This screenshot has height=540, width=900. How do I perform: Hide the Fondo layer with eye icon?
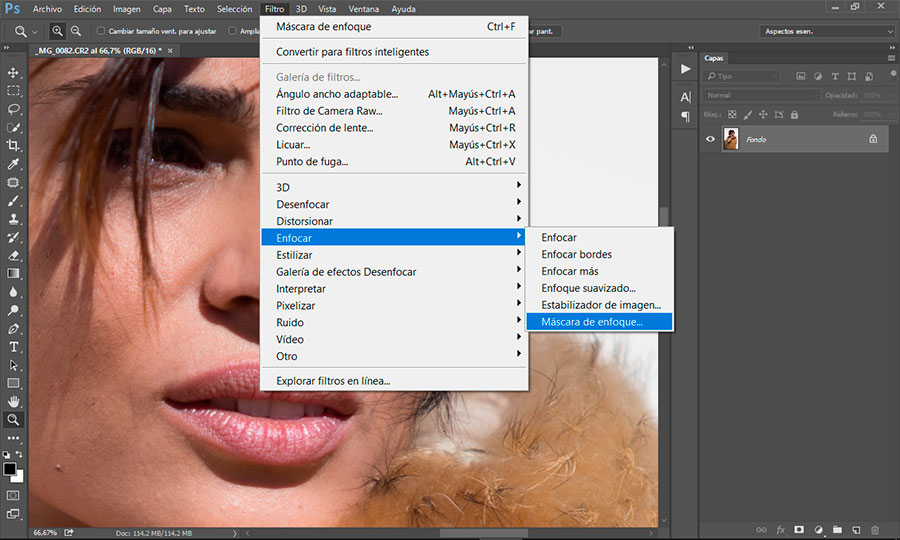710,139
